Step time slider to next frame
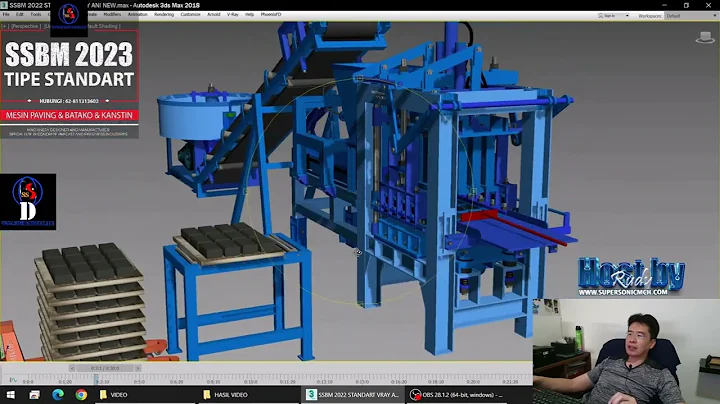The image size is (720, 404). [x=138, y=368]
